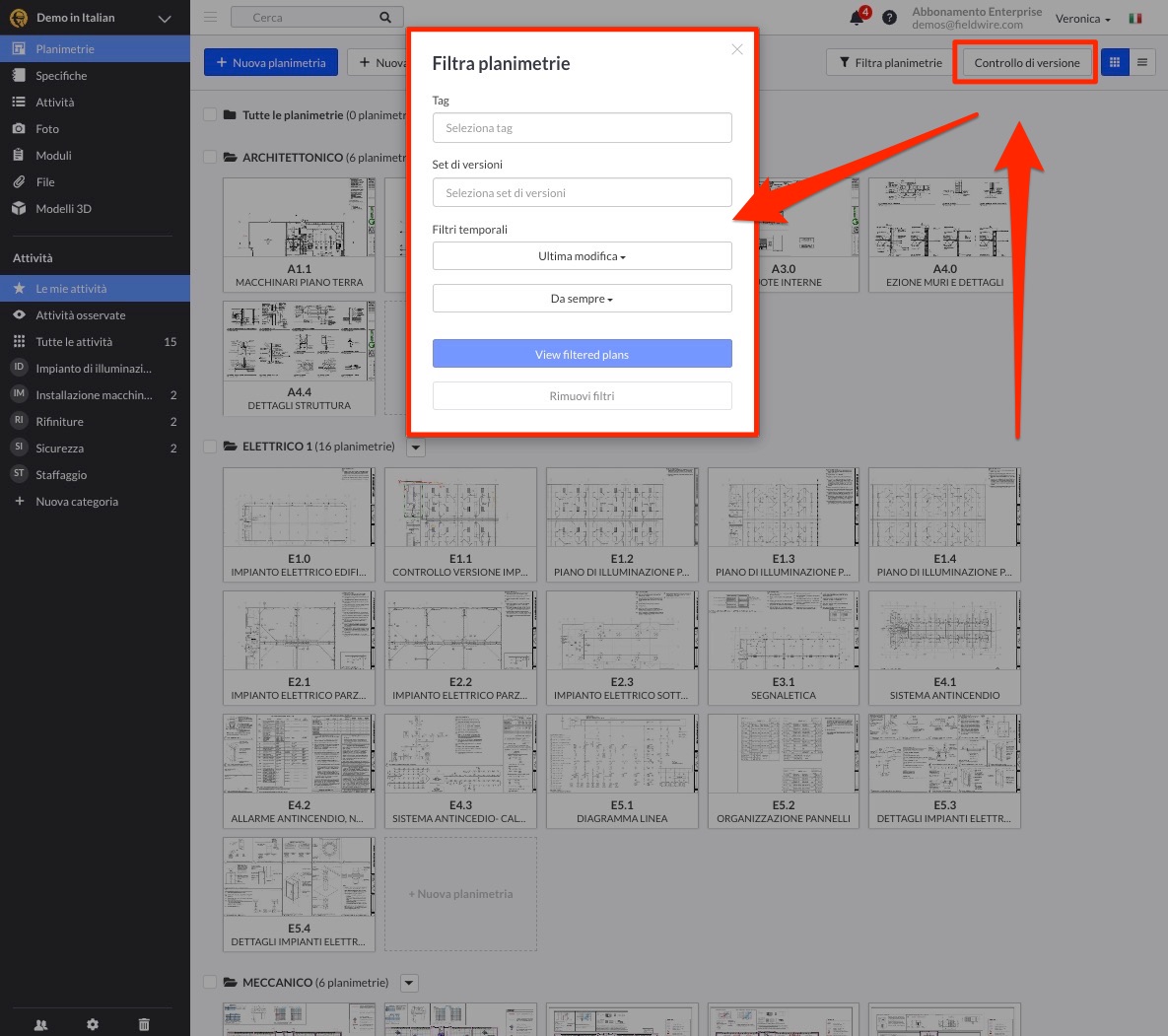The height and width of the screenshot is (1036, 1168).
Task: Open the Veronica user dropdown
Action: pyautogui.click(x=1082, y=19)
